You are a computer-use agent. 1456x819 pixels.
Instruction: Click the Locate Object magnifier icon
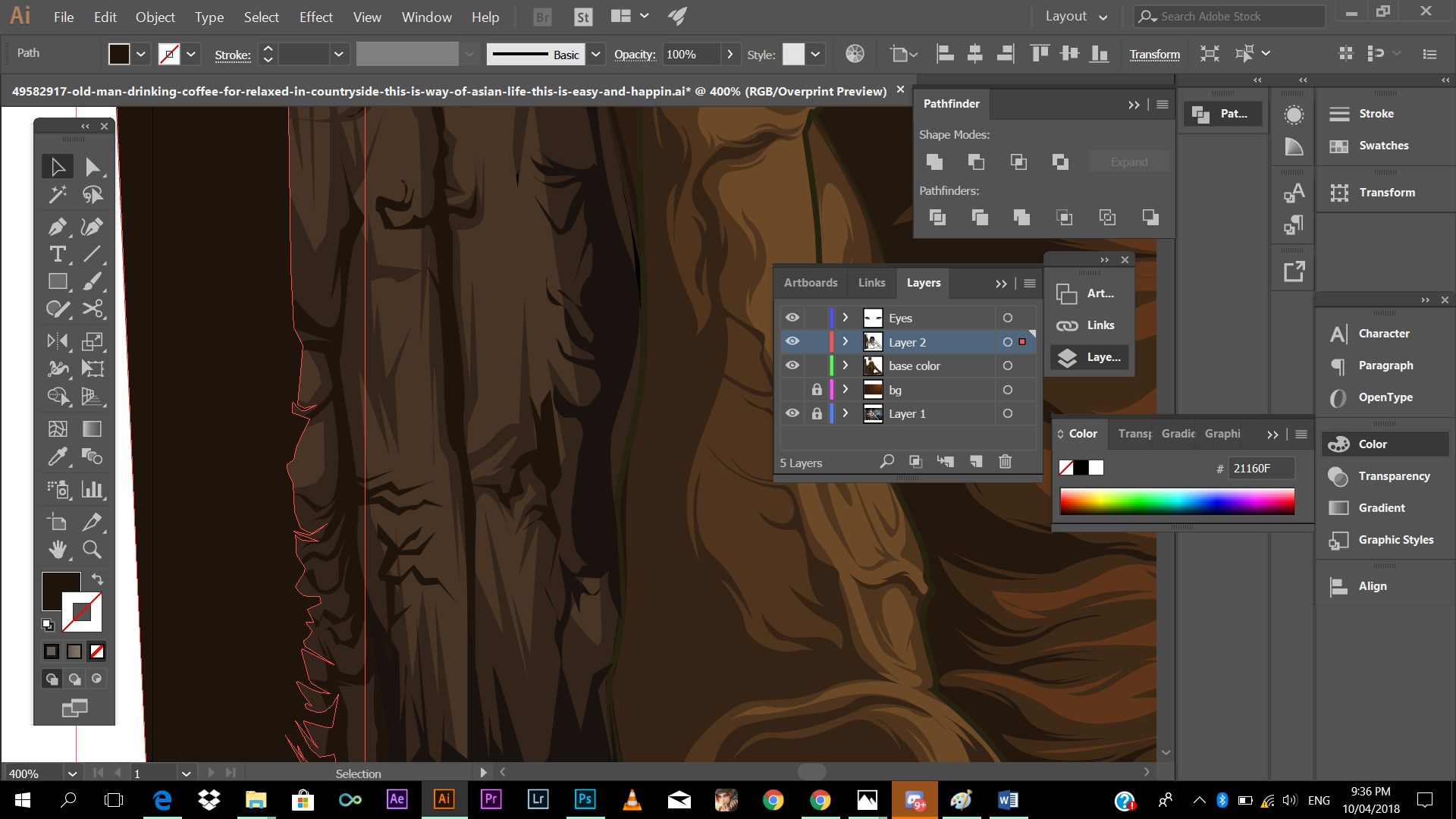click(886, 461)
